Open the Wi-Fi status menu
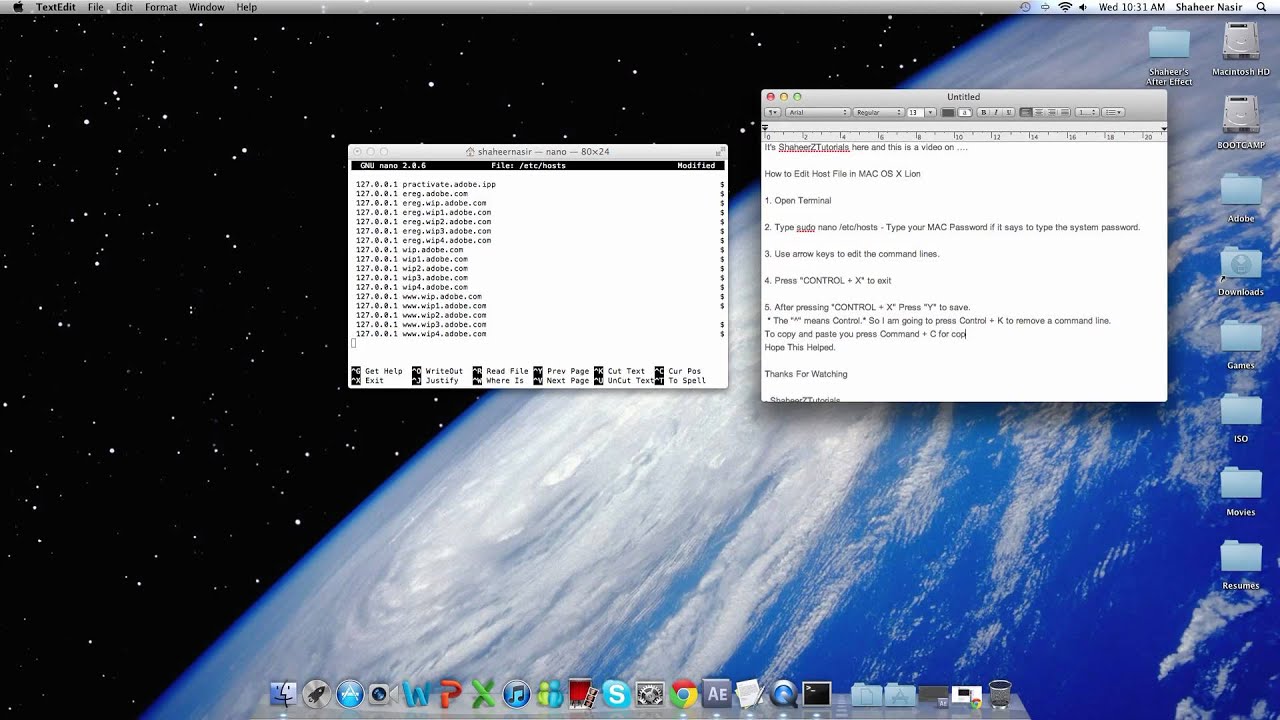Screen dimensions: 1280x720 click(1064, 7)
